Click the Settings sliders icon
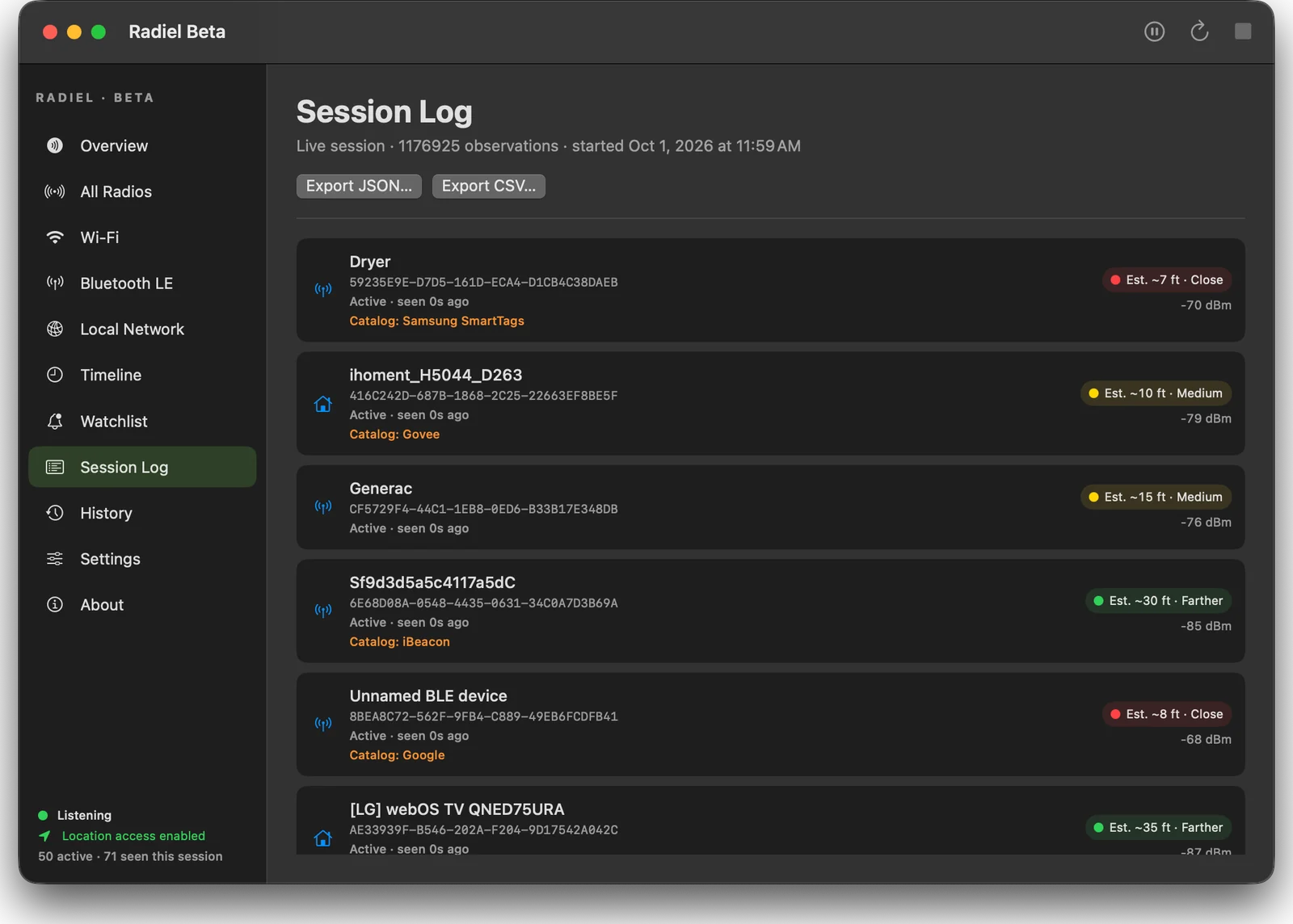Image resolution: width=1293 pixels, height=924 pixels. click(x=55, y=559)
